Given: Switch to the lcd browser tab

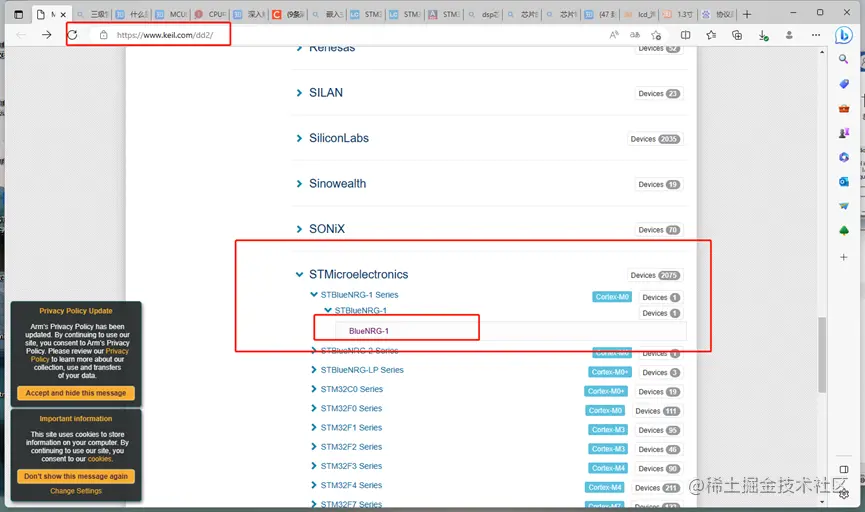Looking at the screenshot, I should 640,14.
